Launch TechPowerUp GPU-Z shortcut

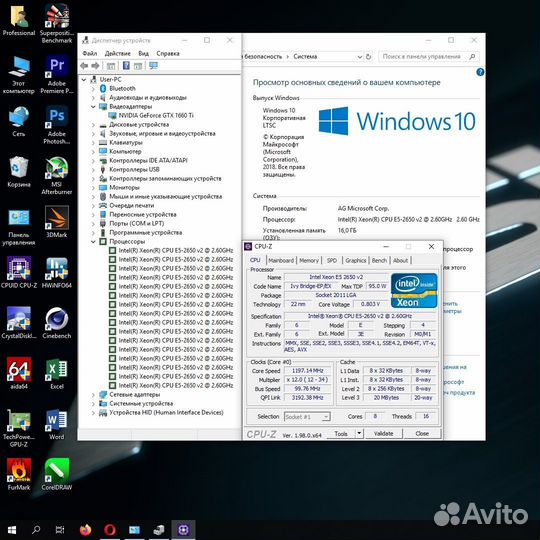pyautogui.click(x=19, y=428)
